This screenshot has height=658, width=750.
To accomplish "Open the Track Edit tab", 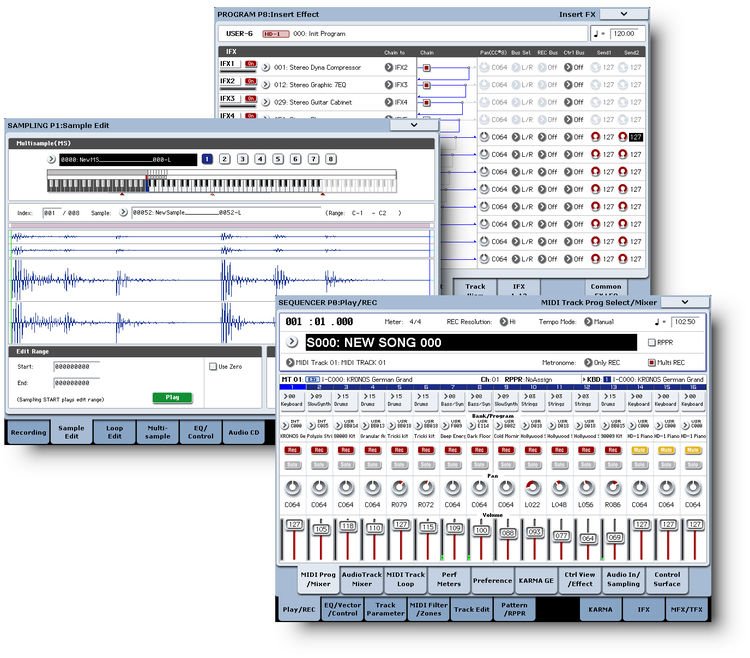I will click(471, 608).
